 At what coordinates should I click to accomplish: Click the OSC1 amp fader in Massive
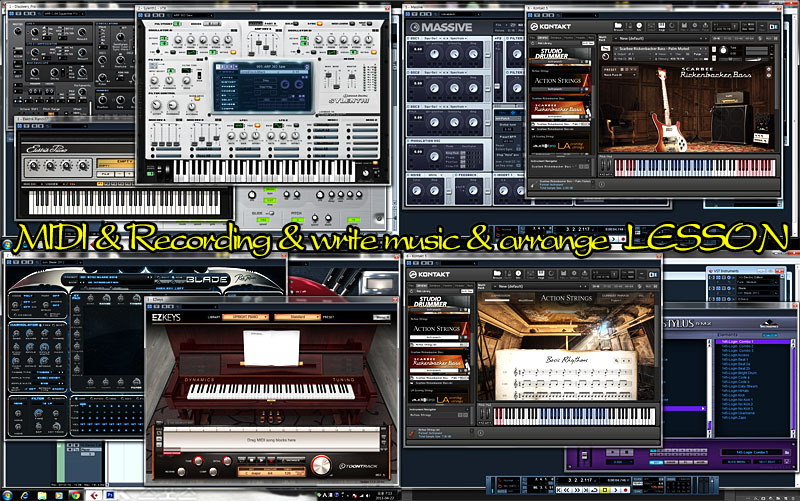coord(488,56)
